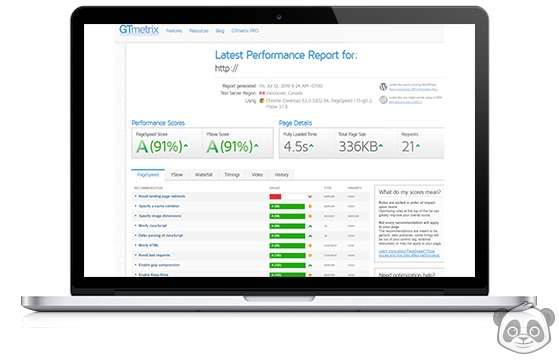Click the orange priority icon on the Avoid bad requests row
559x360 pixels.
310,256
